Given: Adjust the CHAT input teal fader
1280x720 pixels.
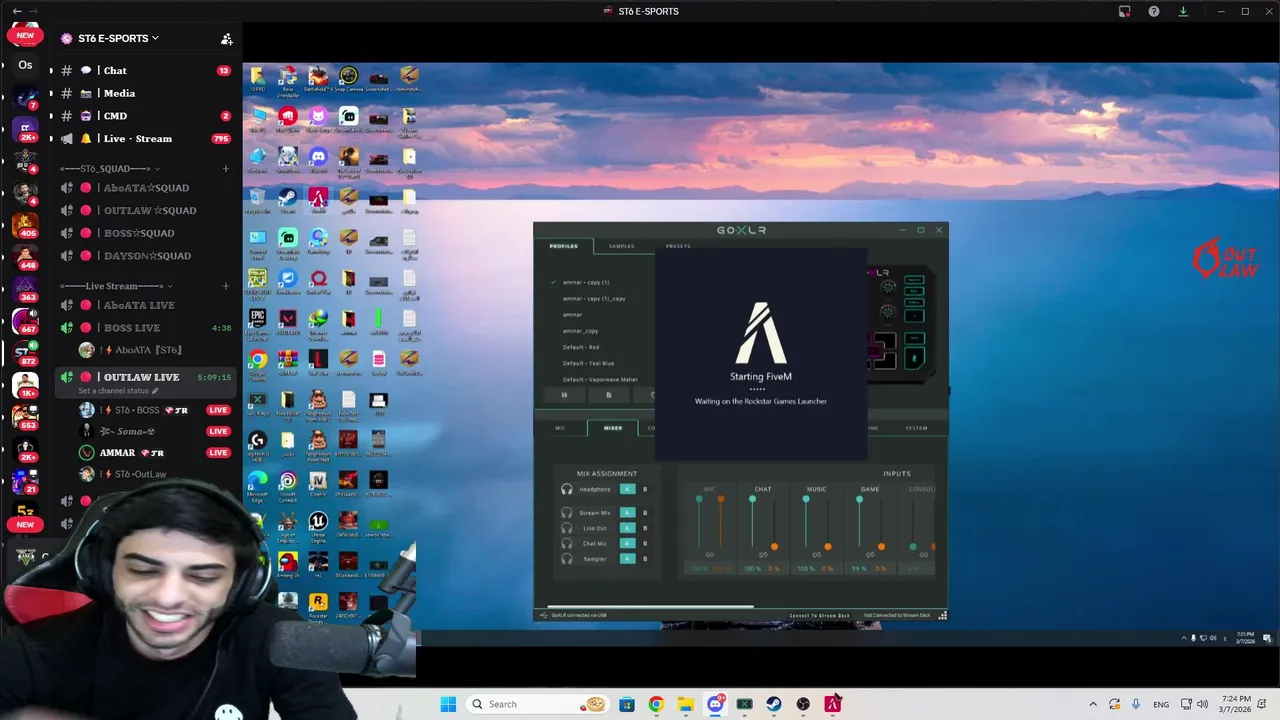Looking at the screenshot, I should (752, 499).
